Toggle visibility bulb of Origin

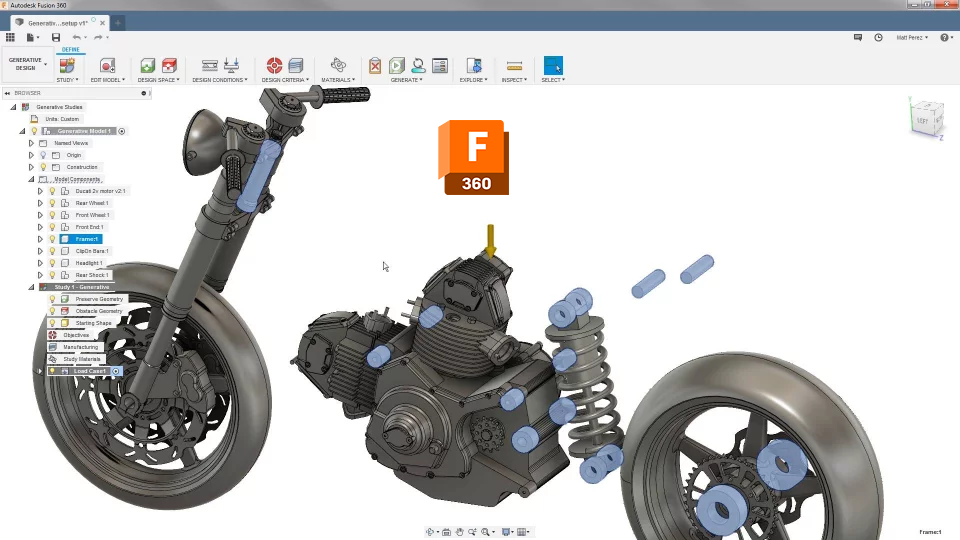[43, 155]
